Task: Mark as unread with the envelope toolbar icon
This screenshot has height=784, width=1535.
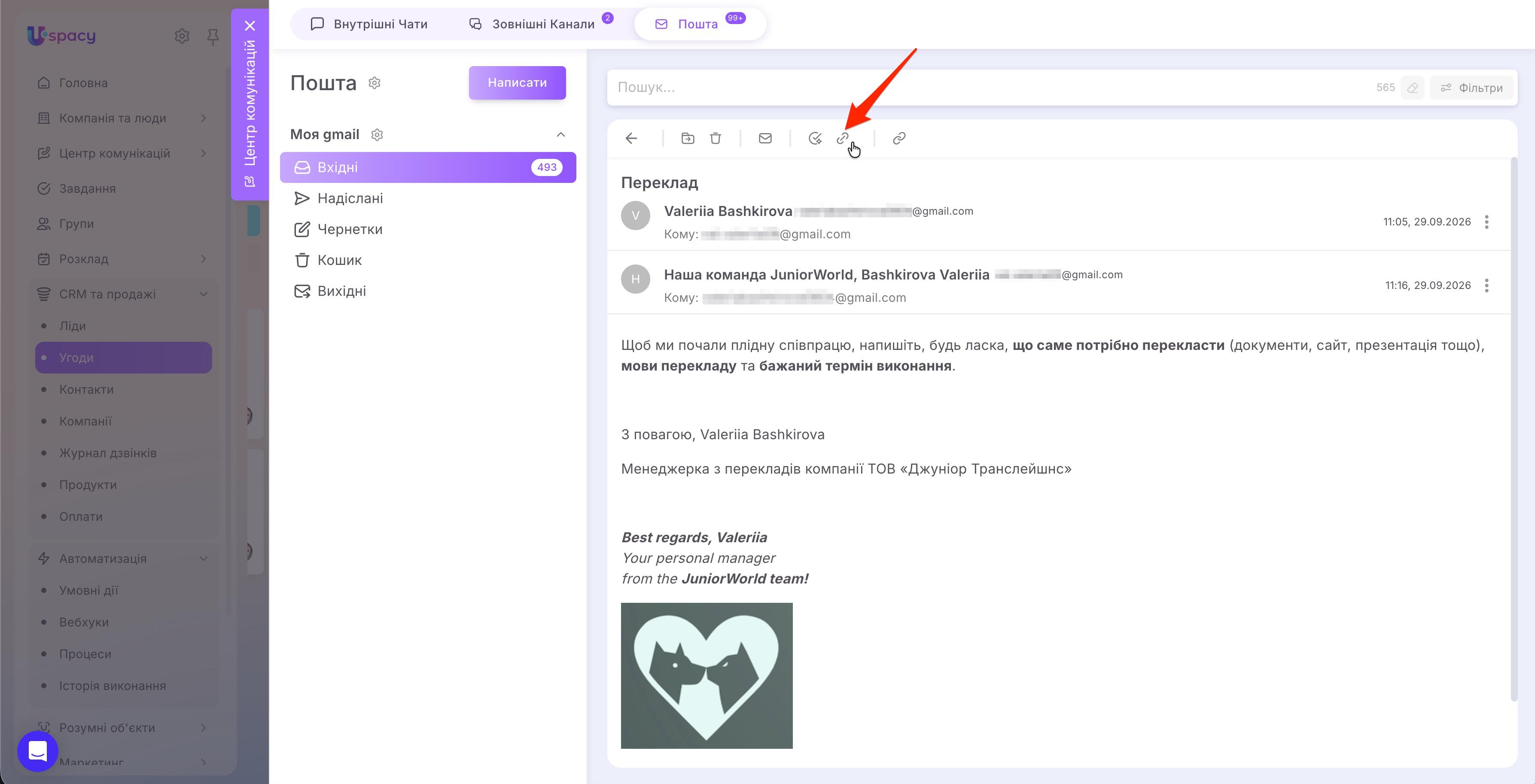Action: coord(765,138)
